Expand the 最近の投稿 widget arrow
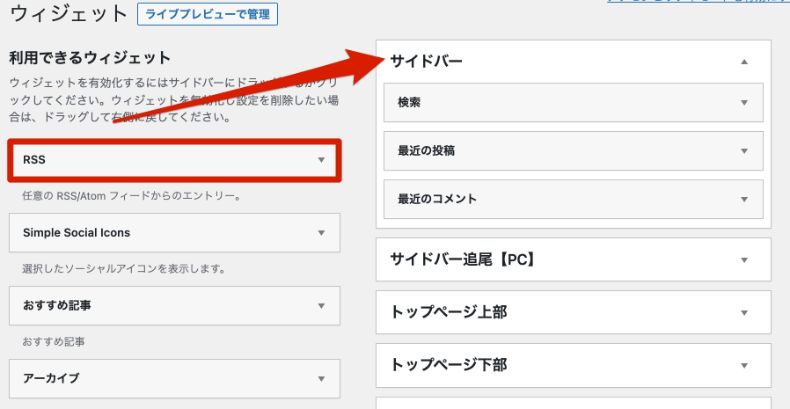Viewport: 790px width, 409px height. [x=744, y=151]
